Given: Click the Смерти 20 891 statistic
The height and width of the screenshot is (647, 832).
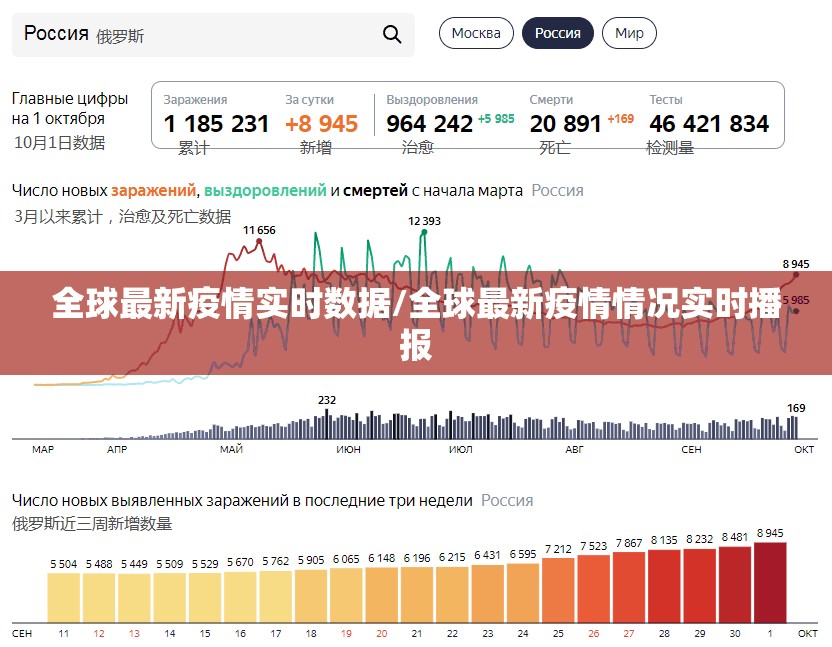Looking at the screenshot, I should (566, 124).
